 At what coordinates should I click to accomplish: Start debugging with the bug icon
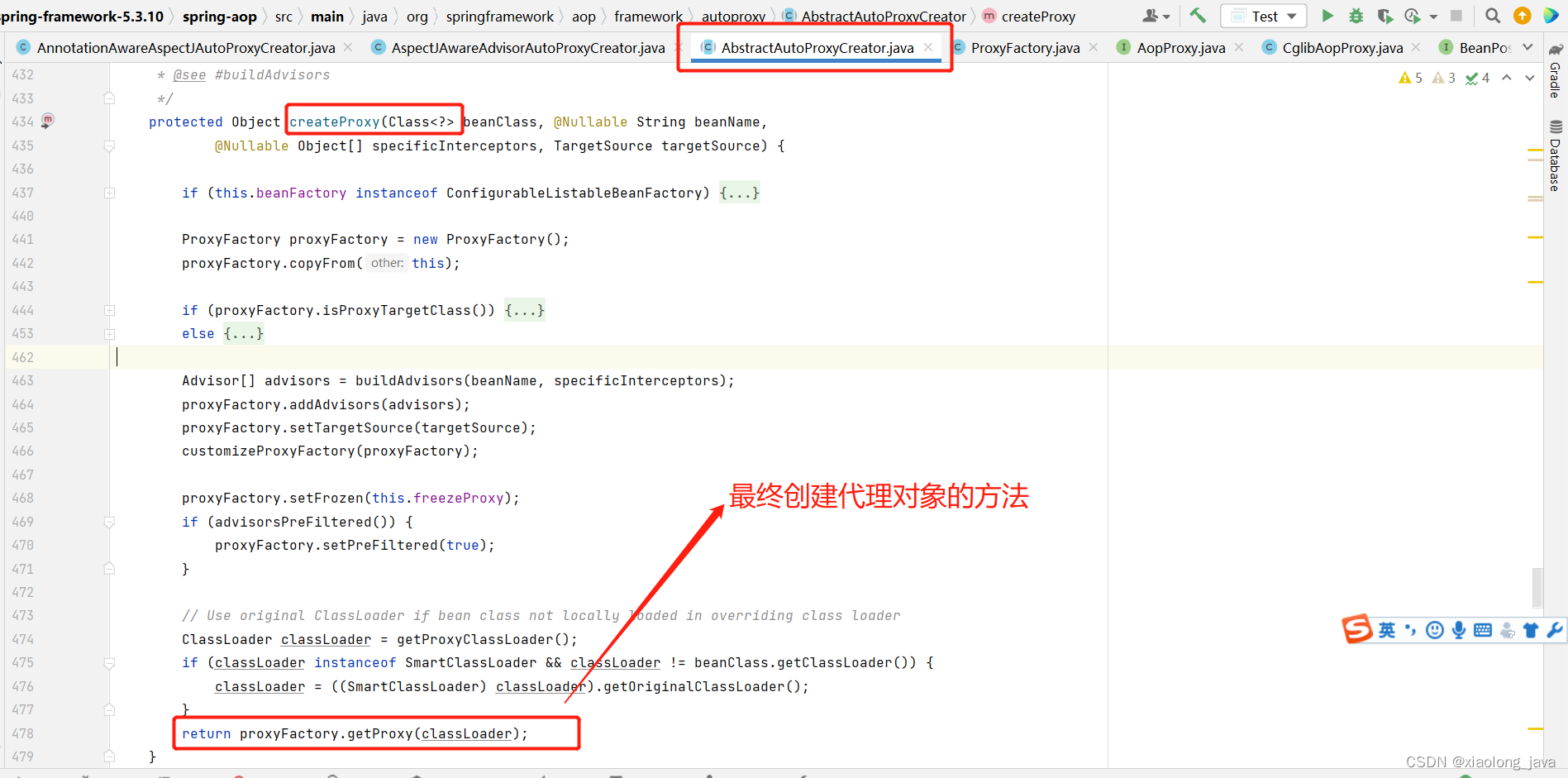[x=1356, y=16]
